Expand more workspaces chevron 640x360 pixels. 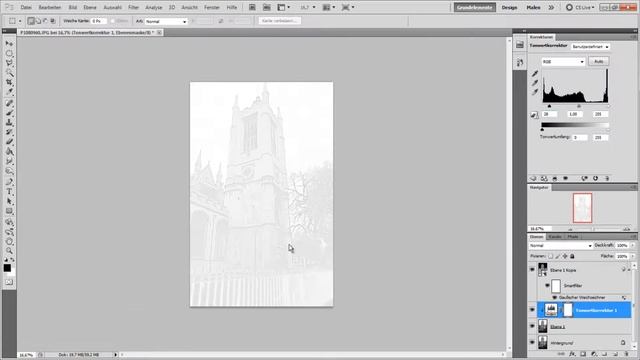[551, 7]
